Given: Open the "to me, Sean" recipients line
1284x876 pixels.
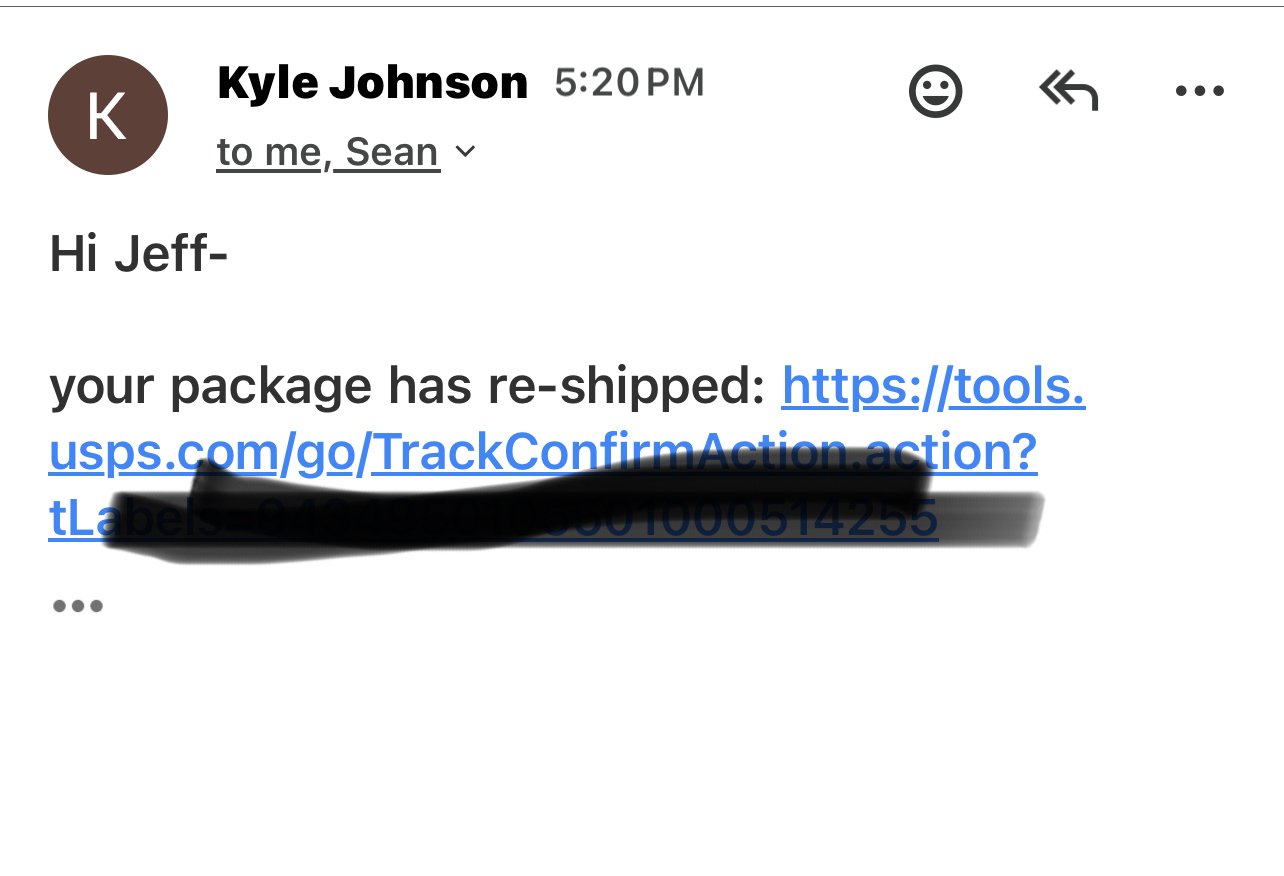Looking at the screenshot, I should (329, 153).
